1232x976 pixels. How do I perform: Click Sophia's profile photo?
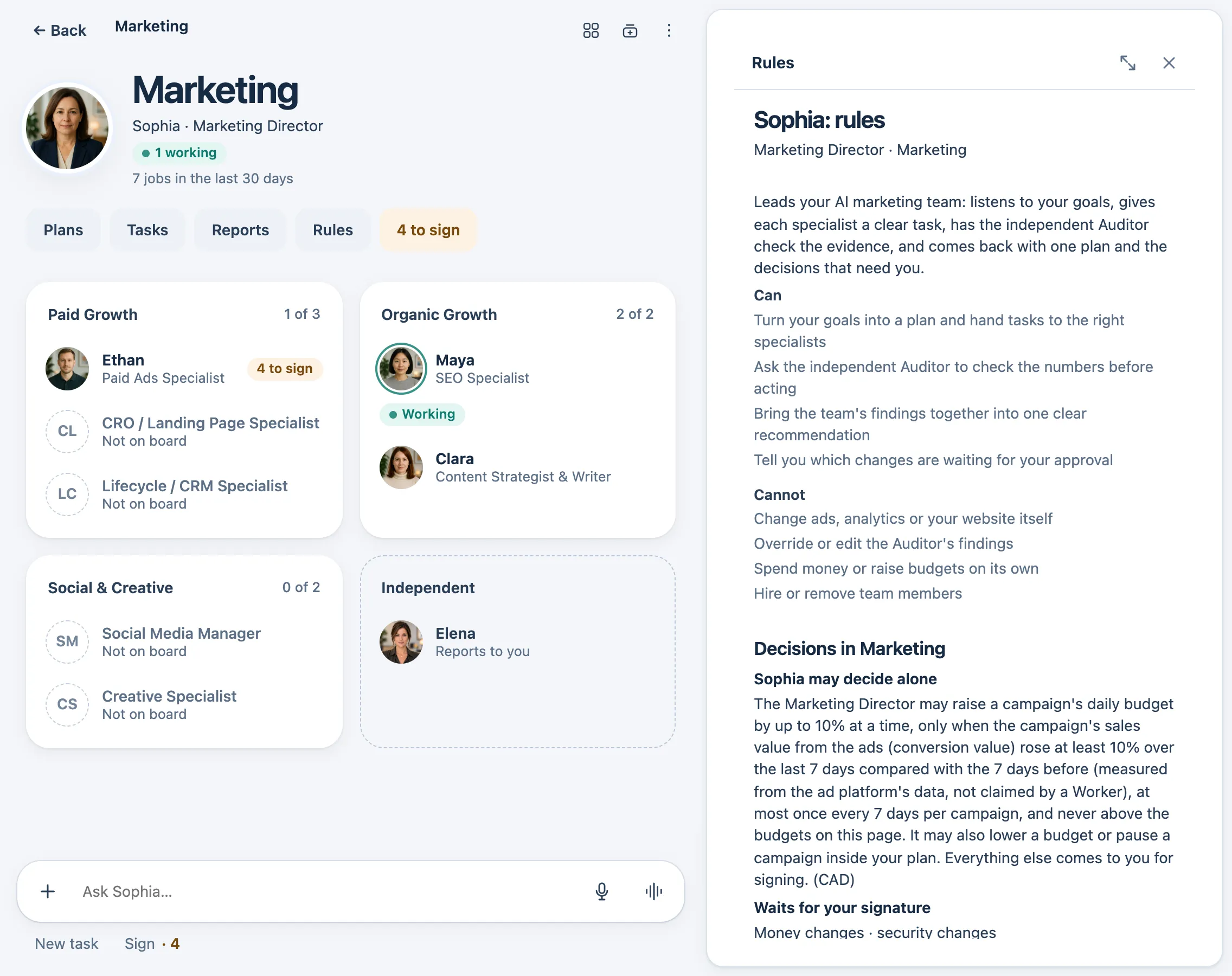[67, 128]
